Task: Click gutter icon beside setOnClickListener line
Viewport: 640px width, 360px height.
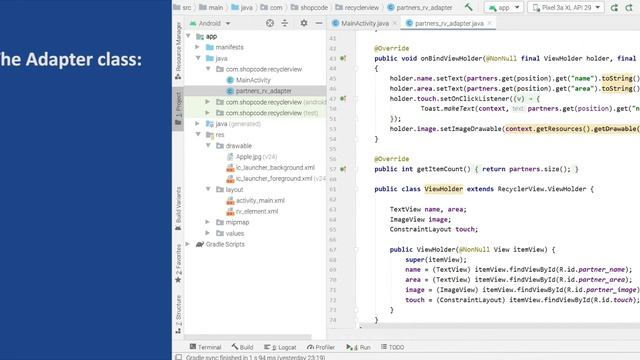Action: [x=343, y=98]
